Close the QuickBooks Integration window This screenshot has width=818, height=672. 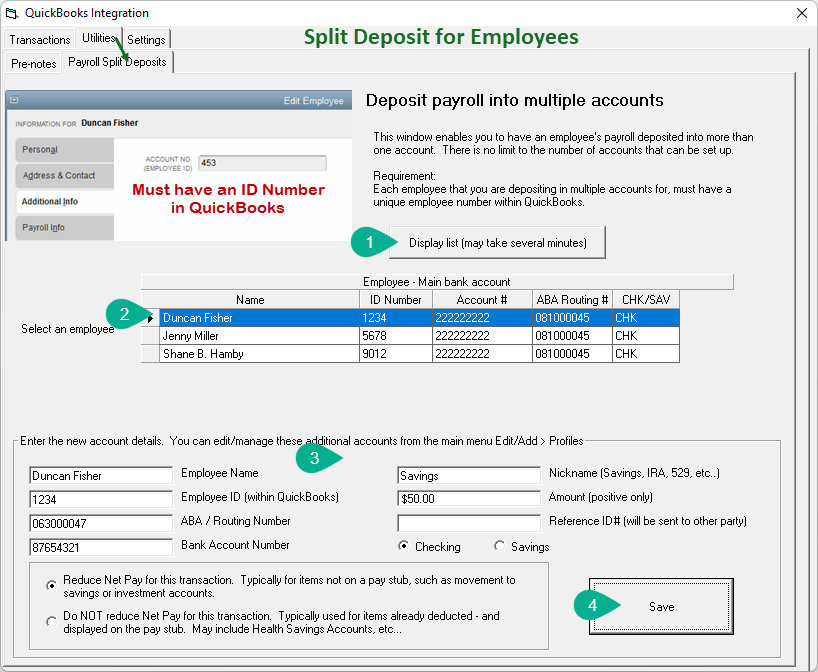[x=802, y=13]
